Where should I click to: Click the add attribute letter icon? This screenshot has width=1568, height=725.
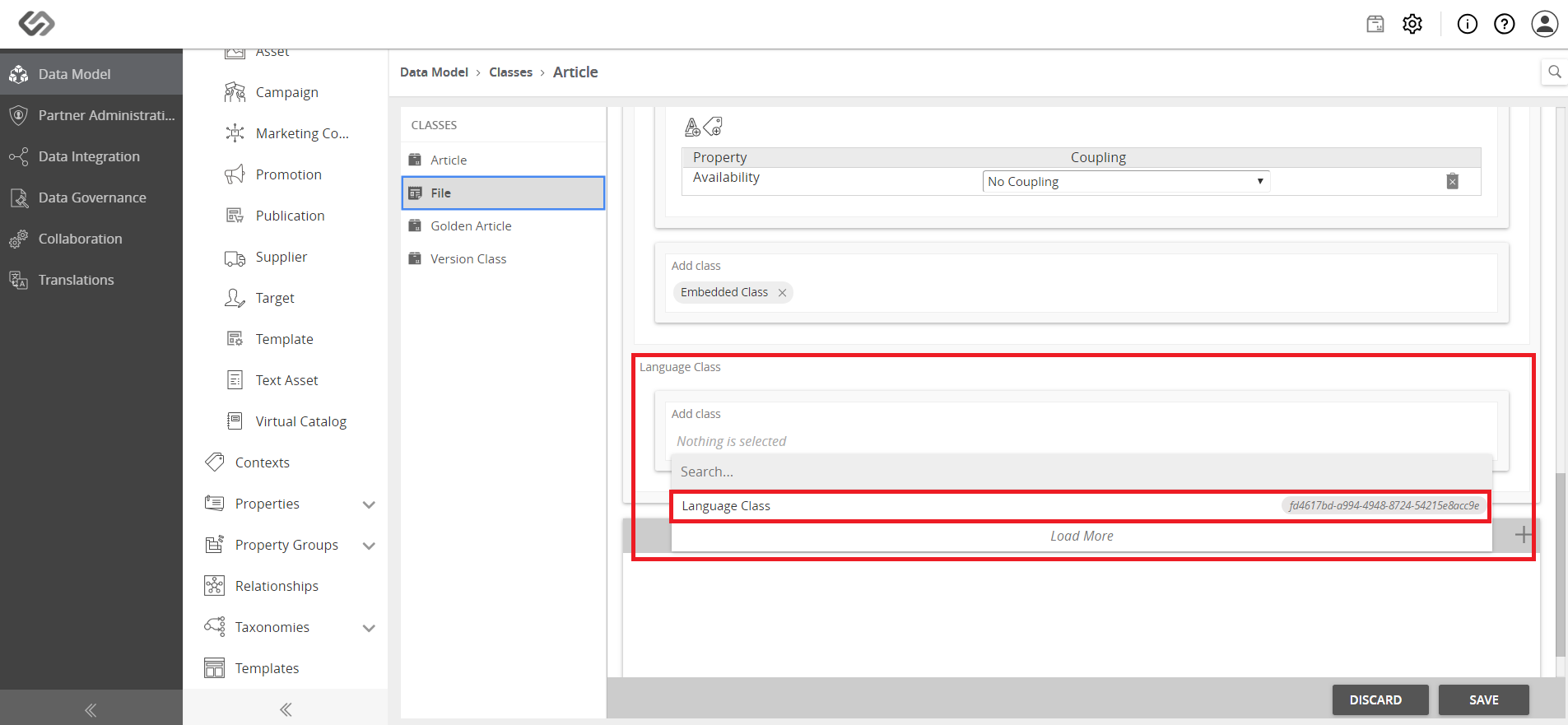(x=692, y=127)
